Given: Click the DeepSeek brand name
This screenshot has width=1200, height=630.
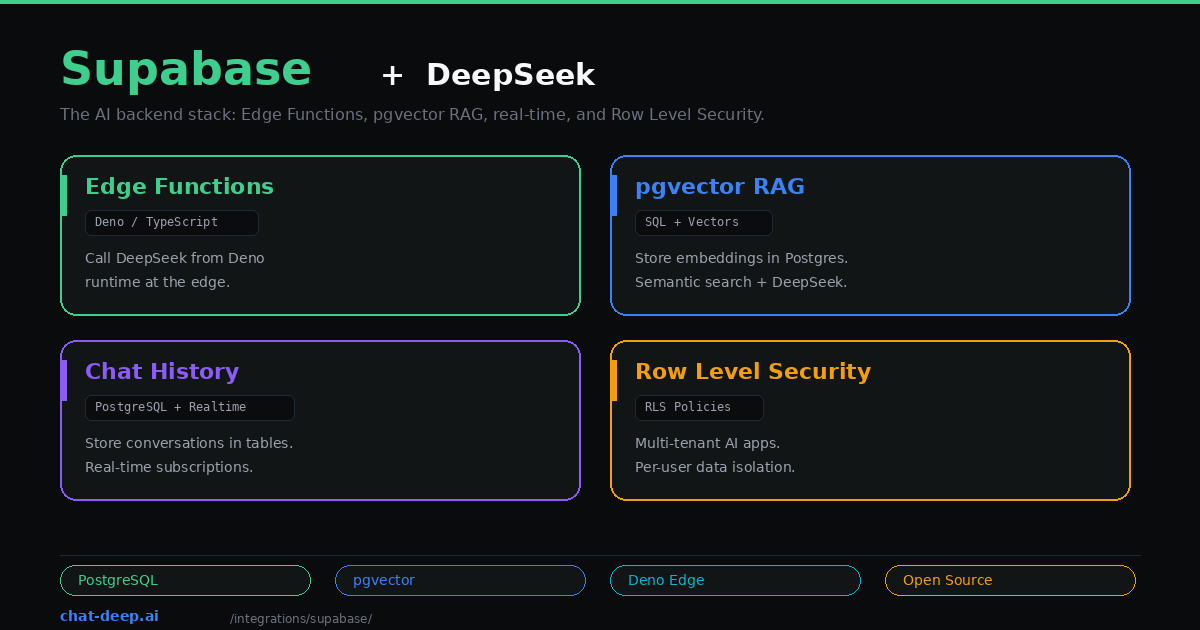Looking at the screenshot, I should coord(510,74).
